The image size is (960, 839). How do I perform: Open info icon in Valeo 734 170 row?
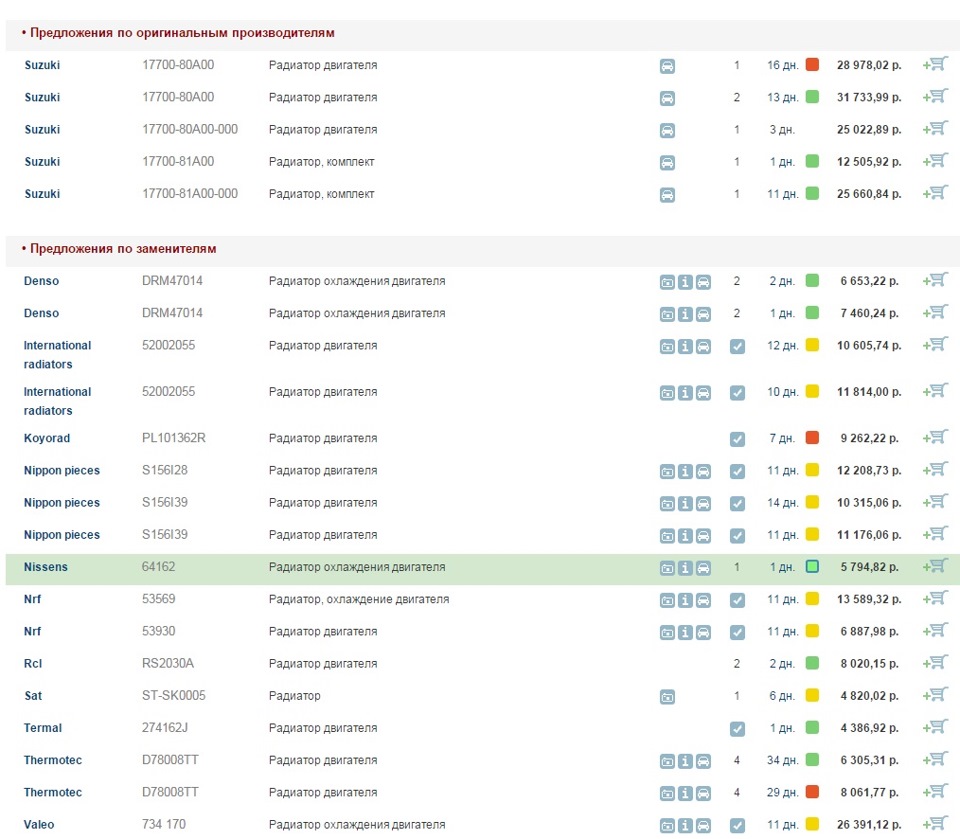pos(686,825)
